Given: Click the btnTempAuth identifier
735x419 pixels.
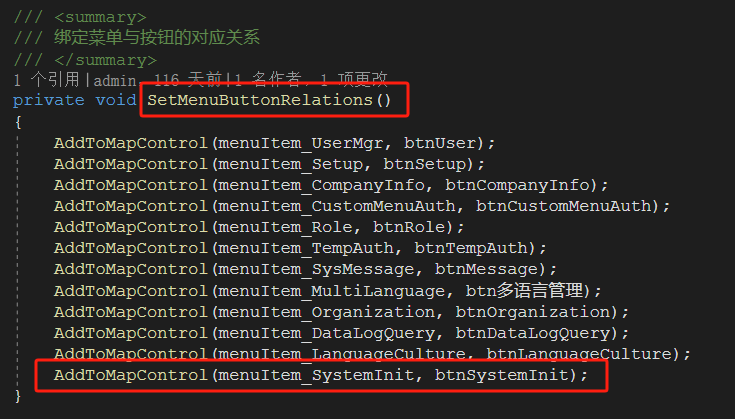Looking at the screenshot, I should click(471, 248).
